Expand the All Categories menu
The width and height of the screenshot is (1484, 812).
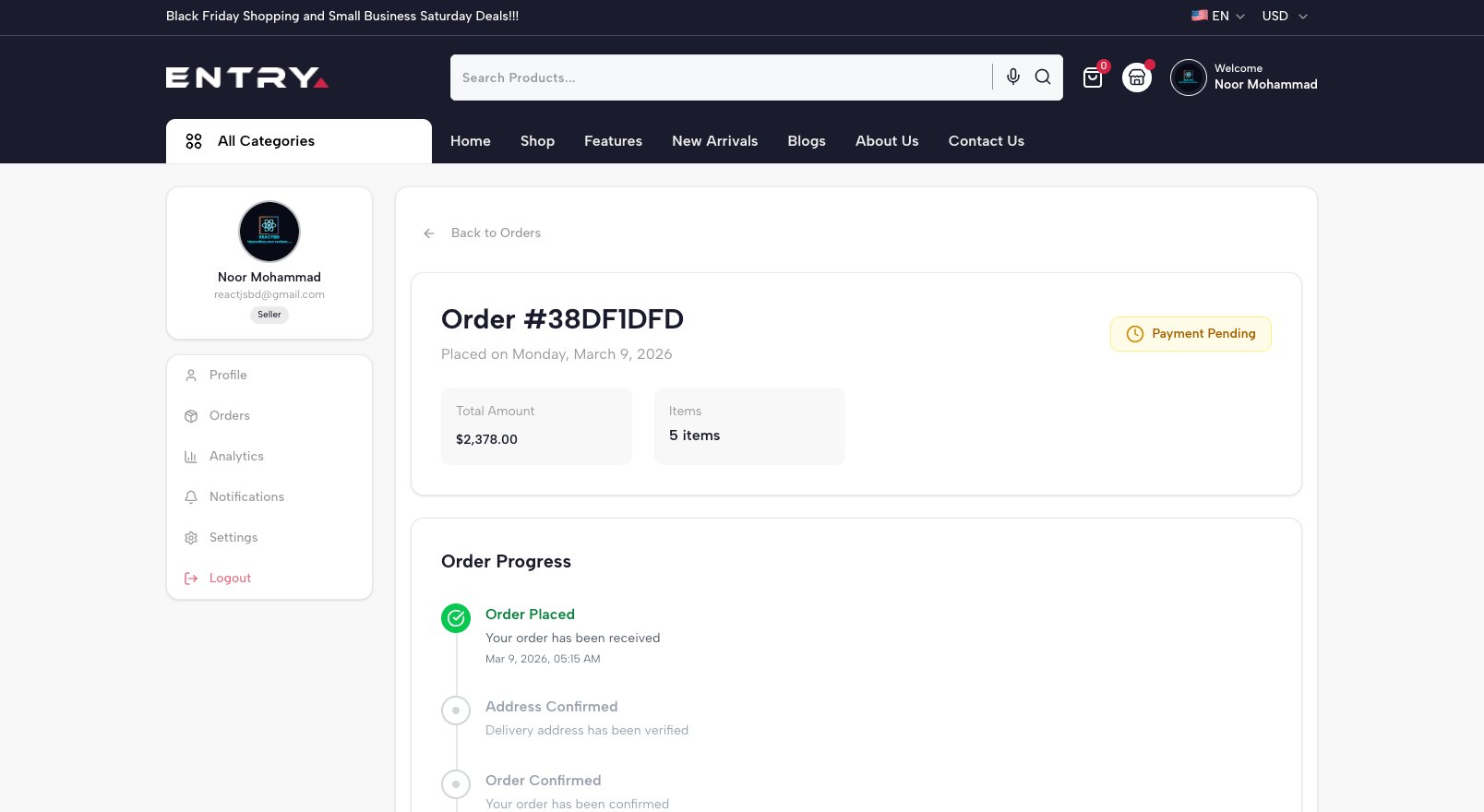tap(299, 141)
